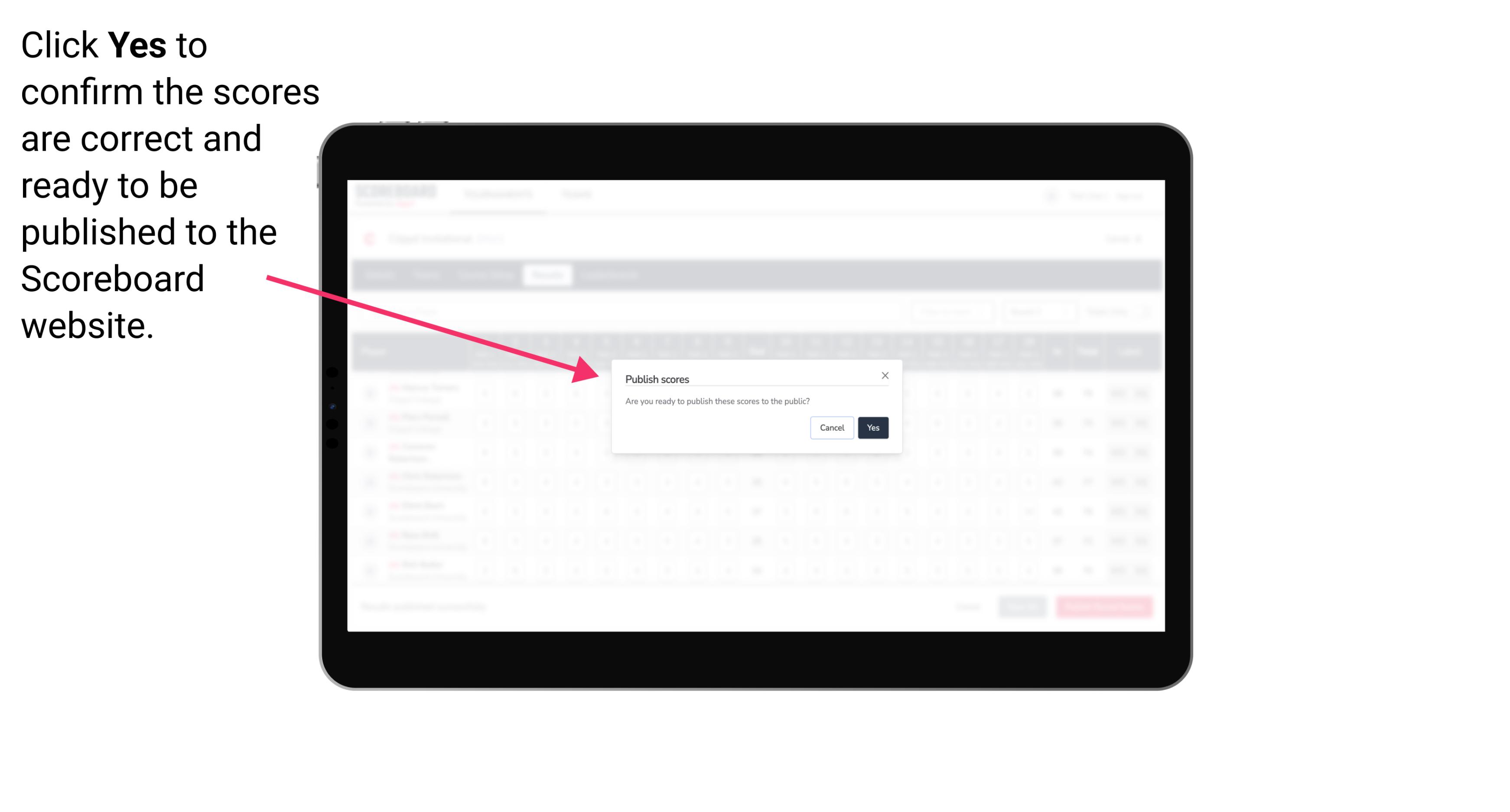This screenshot has height=812, width=1510.
Task: Toggle the publish scores confirmation
Action: point(871,427)
